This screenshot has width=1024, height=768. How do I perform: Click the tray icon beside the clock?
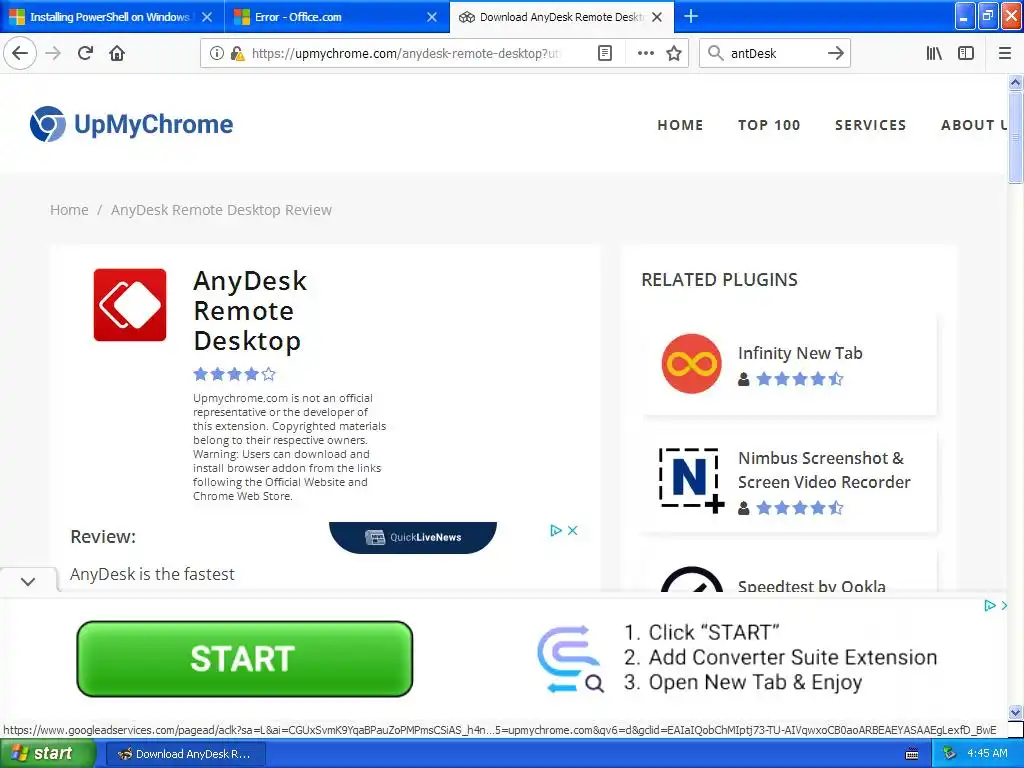(x=950, y=754)
